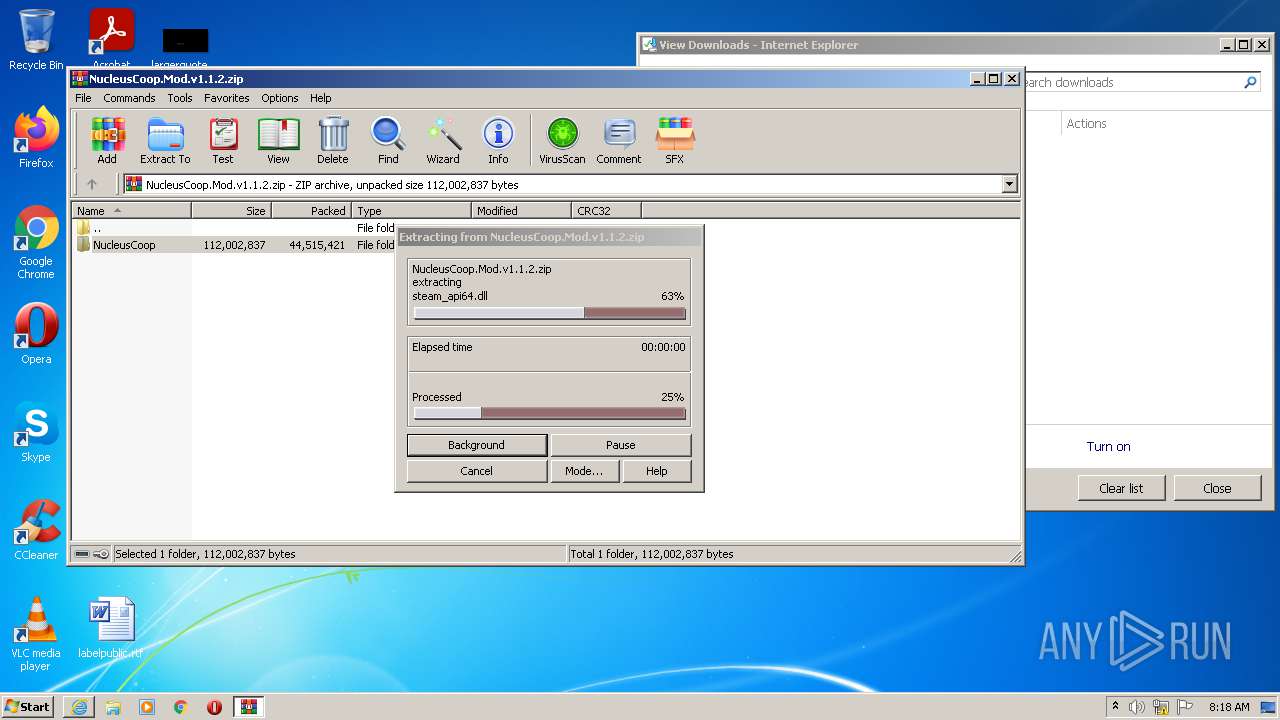Click Windows Explorer taskbar icon
The image size is (1280, 720).
113,707
